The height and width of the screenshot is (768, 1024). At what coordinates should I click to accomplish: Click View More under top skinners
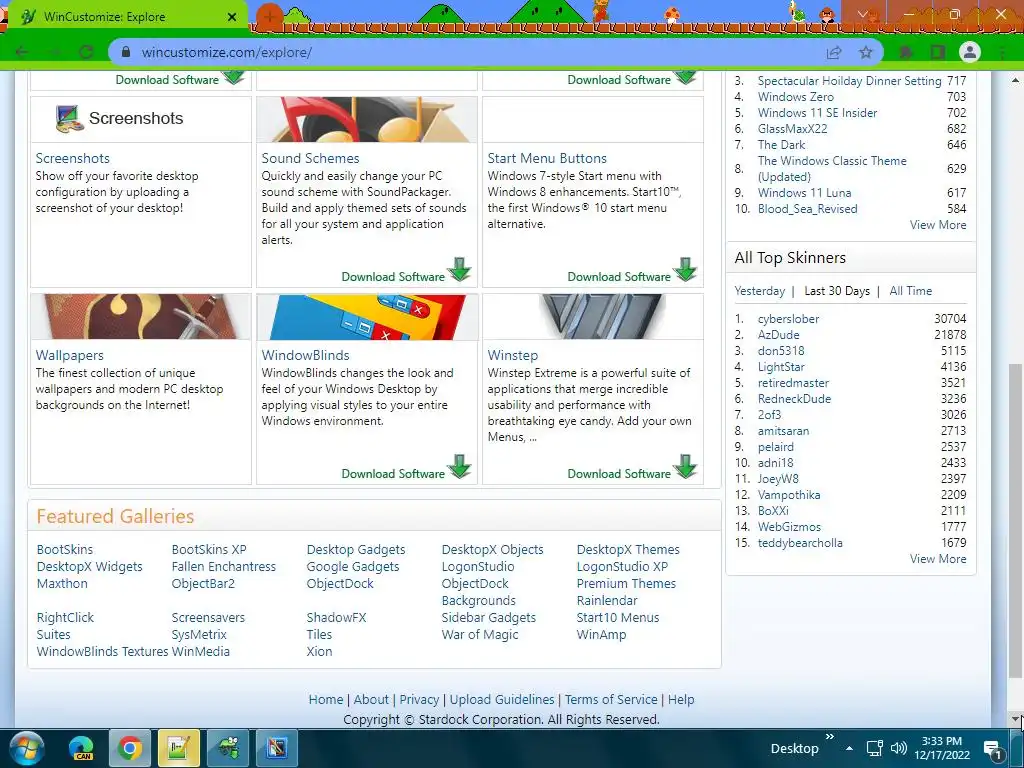tap(938, 559)
